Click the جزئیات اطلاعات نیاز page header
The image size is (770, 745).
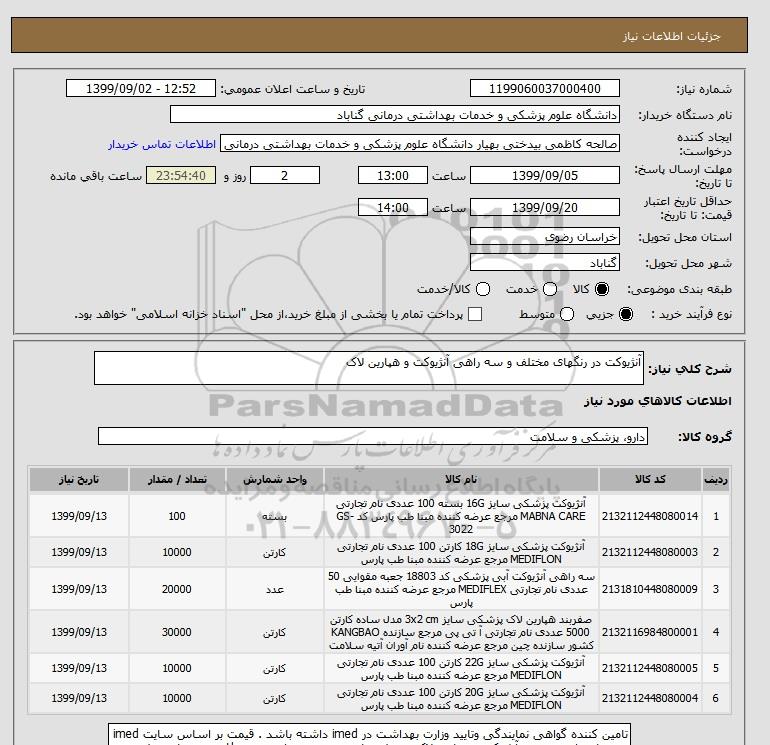pos(671,36)
